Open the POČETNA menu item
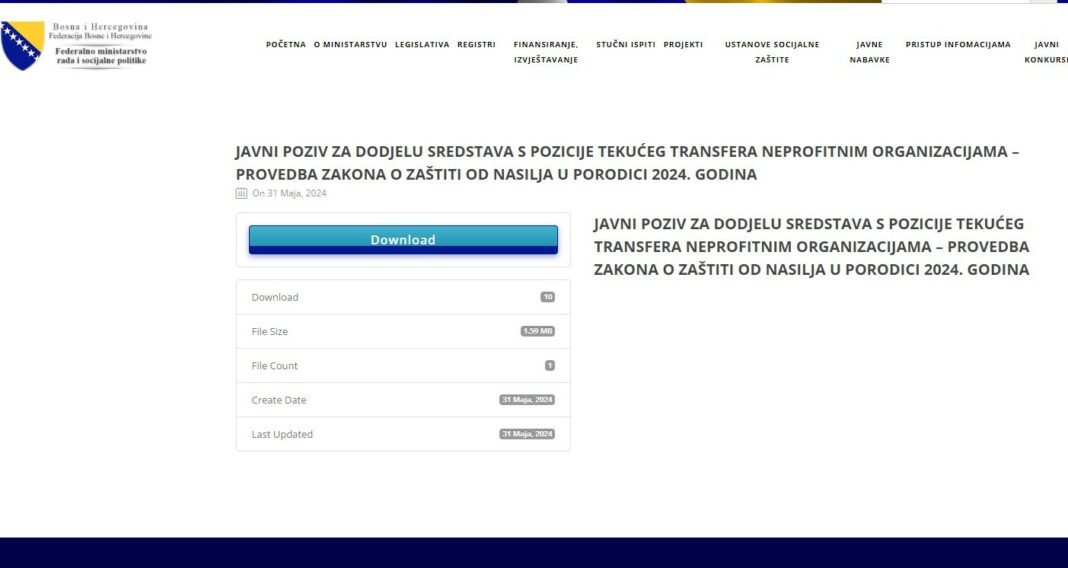The height and width of the screenshot is (568, 1068). [x=286, y=44]
